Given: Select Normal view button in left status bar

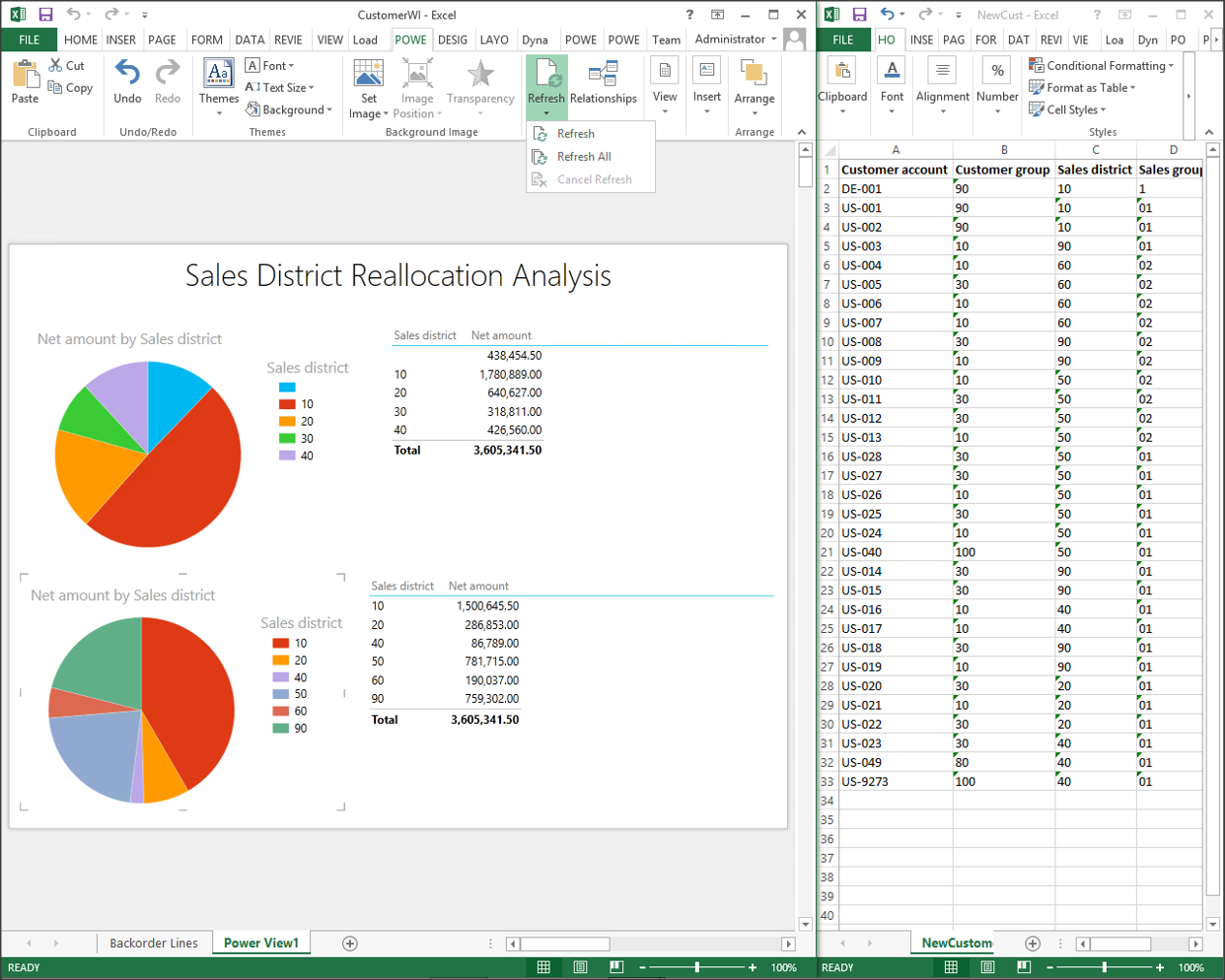Looking at the screenshot, I should 543,967.
